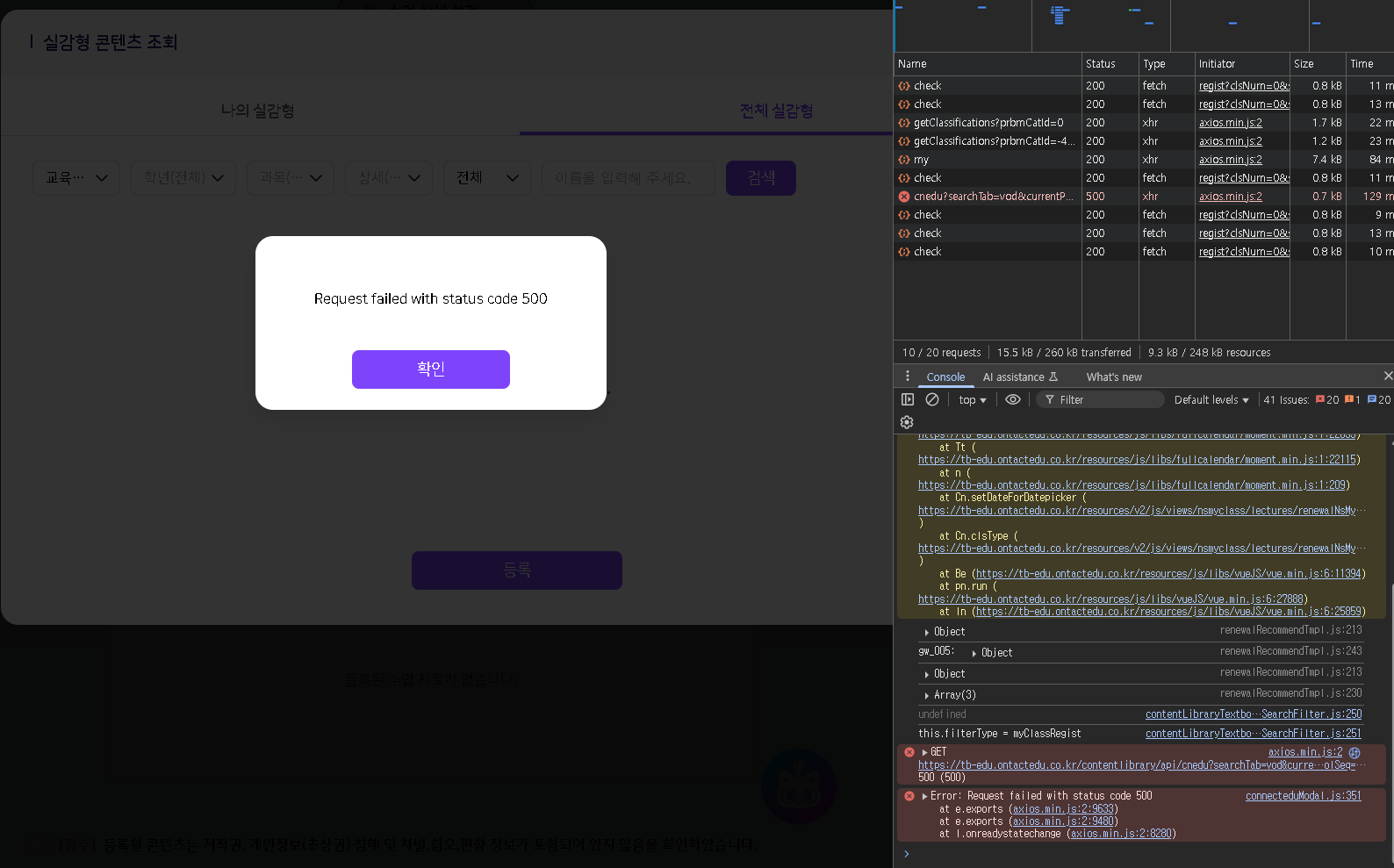The height and width of the screenshot is (868, 1394).
Task: Click the error issues count badge
Action: pos(1326,400)
